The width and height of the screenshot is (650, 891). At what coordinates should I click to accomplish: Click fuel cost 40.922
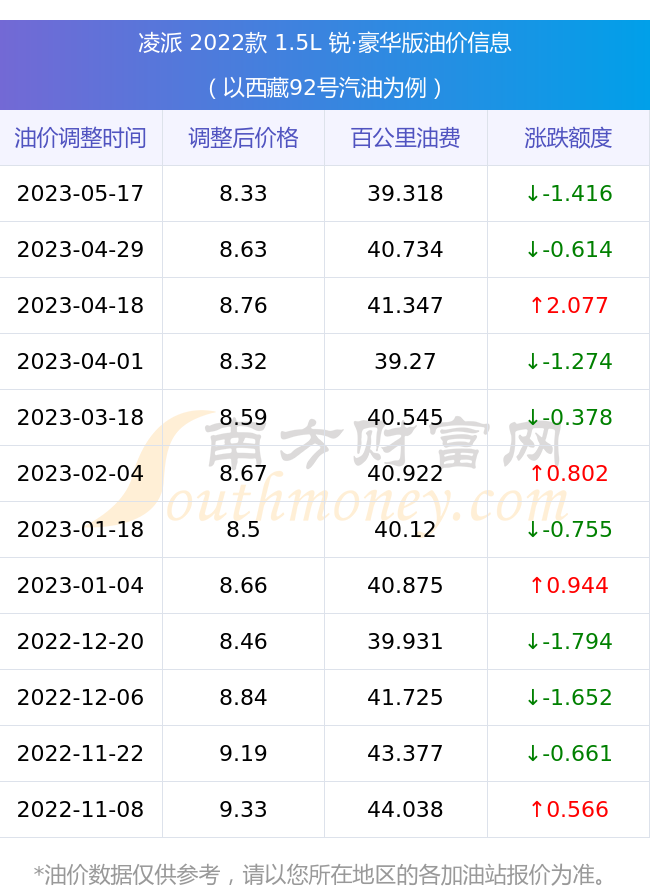pyautogui.click(x=406, y=473)
